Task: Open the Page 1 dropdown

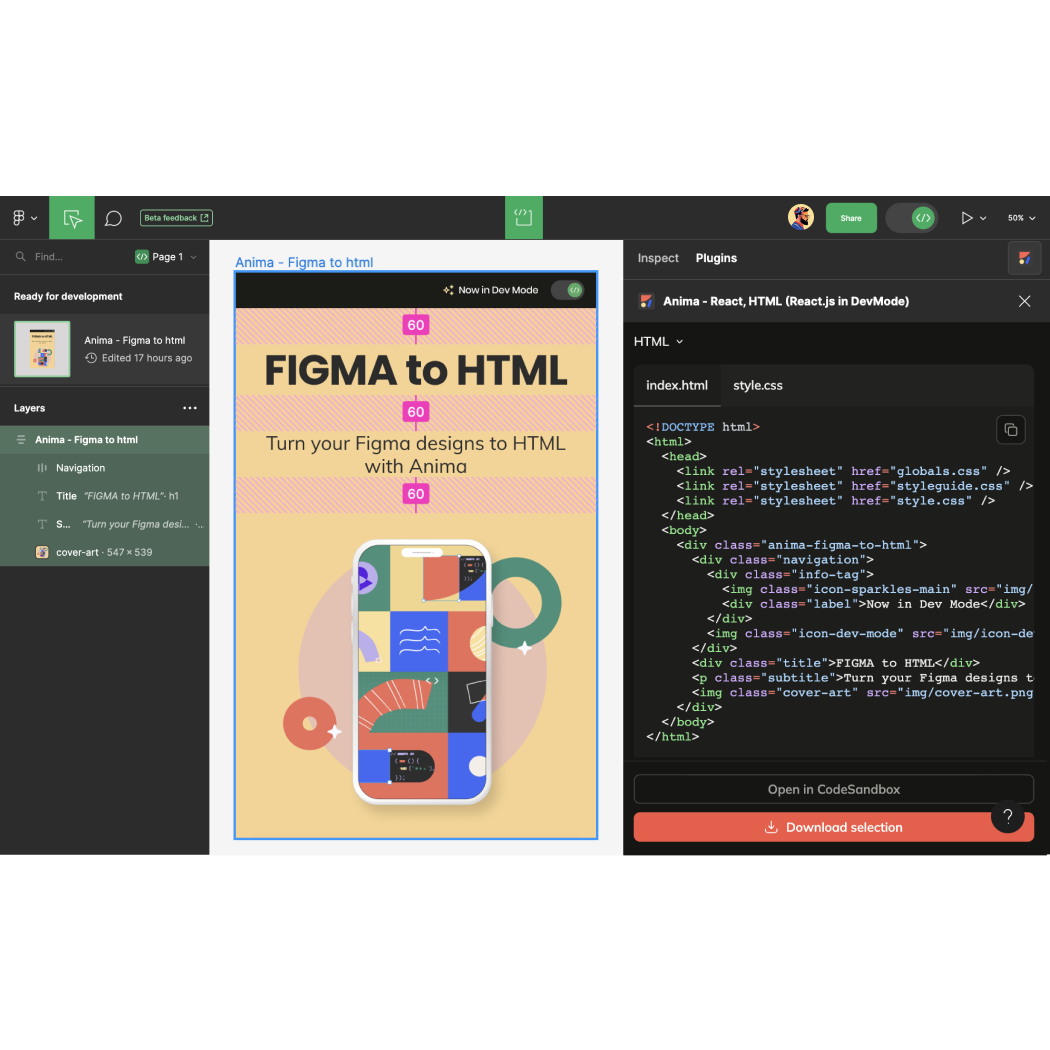Action: [x=166, y=257]
